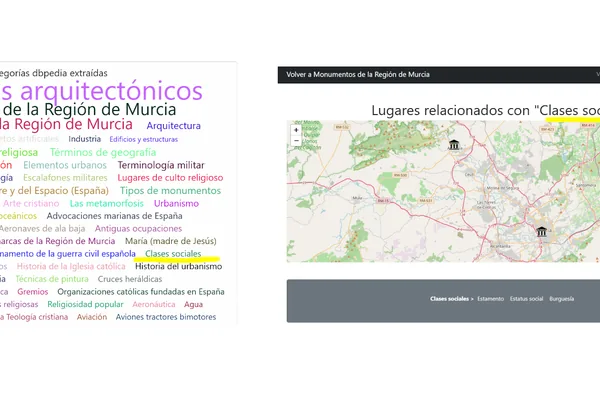Click Historia del urbanismo tag
The height and width of the screenshot is (400, 600).
point(178,266)
